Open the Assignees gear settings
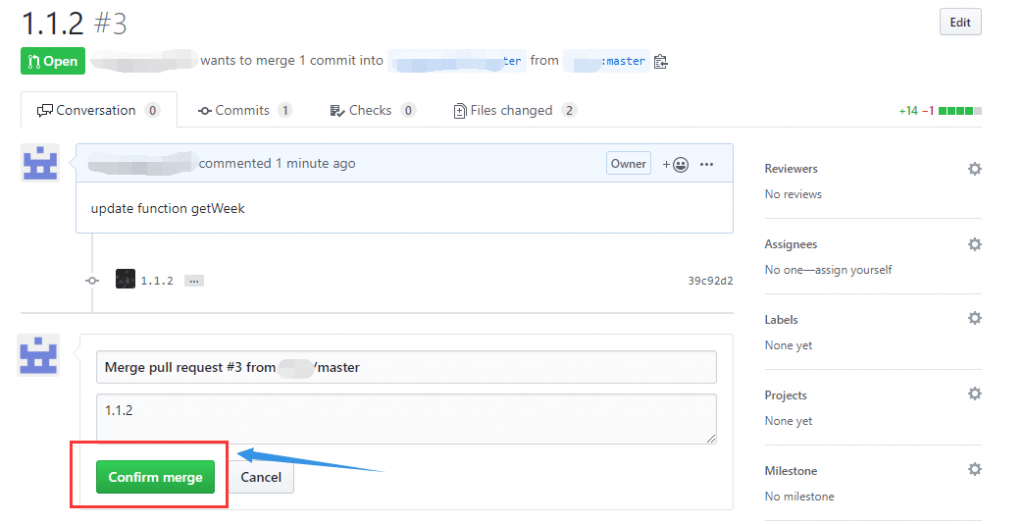Screen dimensions: 1024x524 [x=974, y=244]
